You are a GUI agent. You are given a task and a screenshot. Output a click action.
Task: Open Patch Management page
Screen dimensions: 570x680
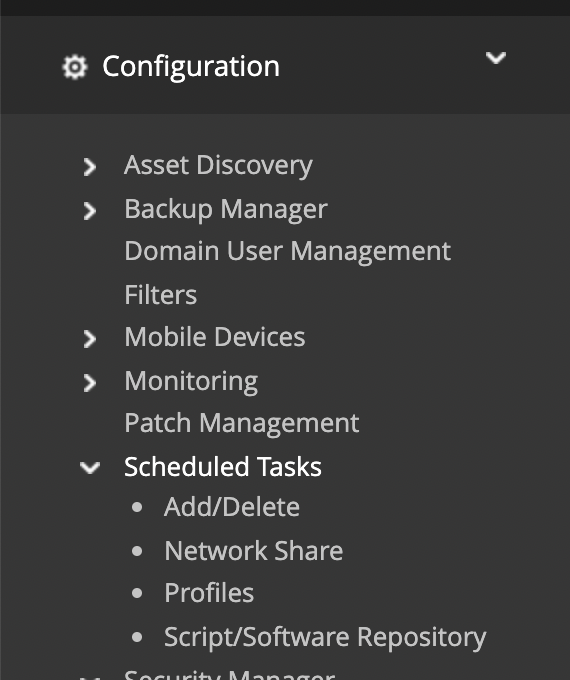tap(242, 423)
